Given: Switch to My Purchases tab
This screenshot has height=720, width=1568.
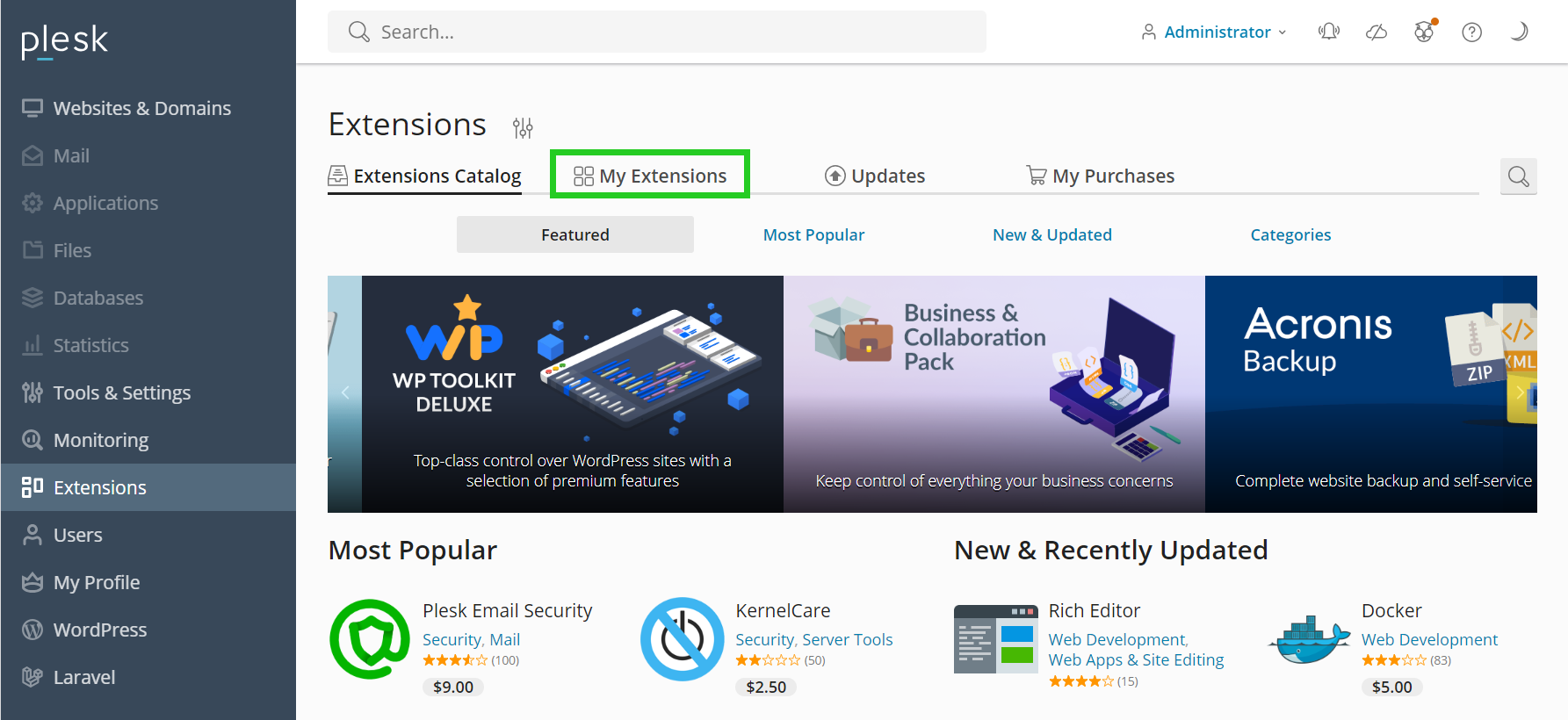Looking at the screenshot, I should 1101,176.
